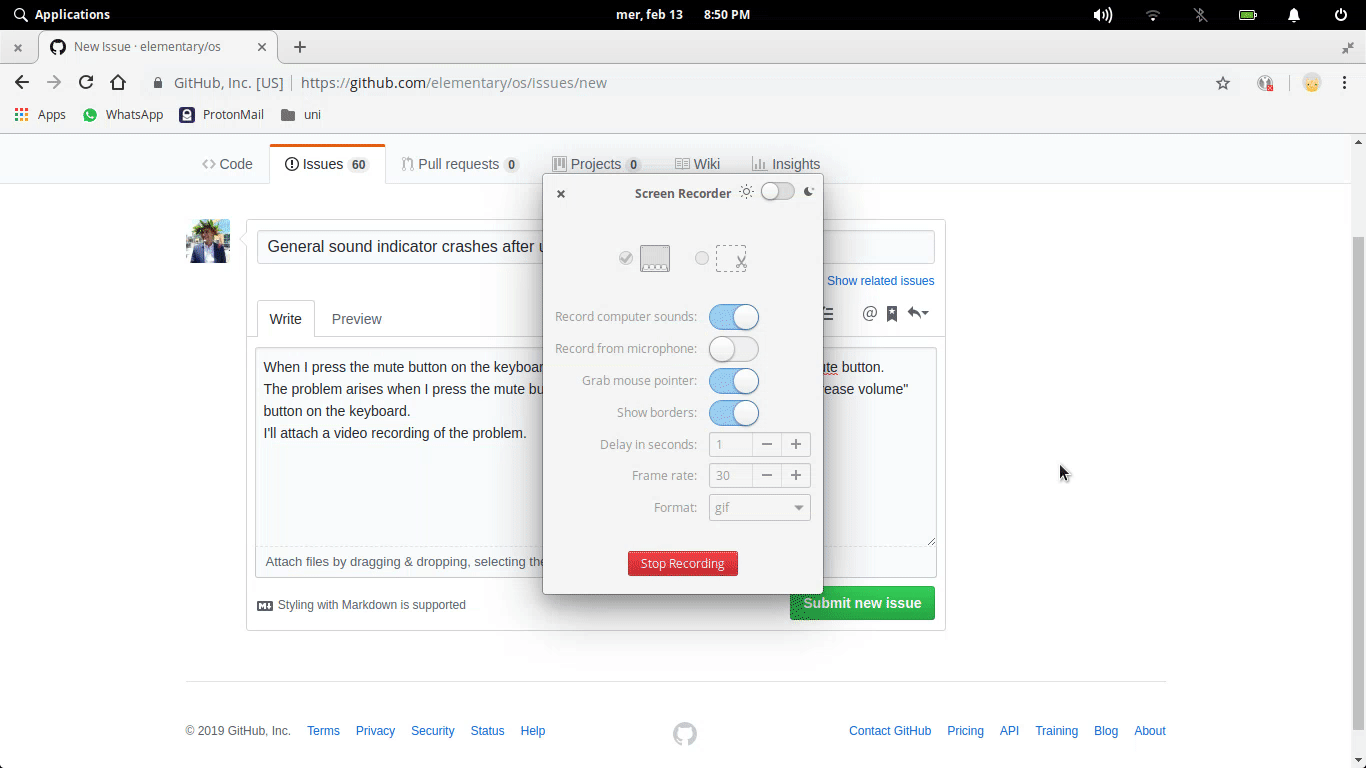
Task: Open the Issues repository tab
Action: [327, 164]
